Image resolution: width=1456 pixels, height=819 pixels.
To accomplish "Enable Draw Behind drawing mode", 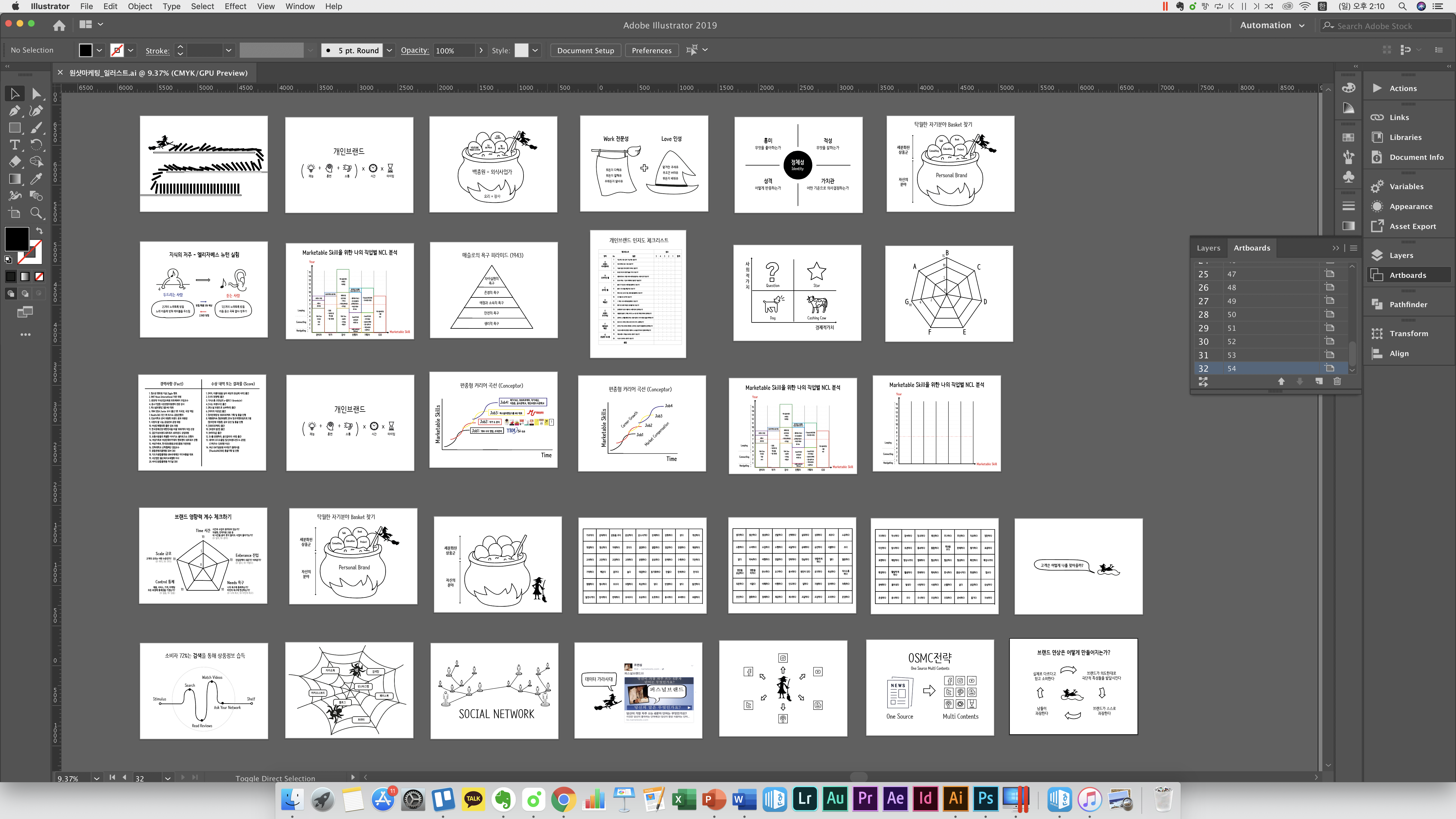I will point(25,293).
